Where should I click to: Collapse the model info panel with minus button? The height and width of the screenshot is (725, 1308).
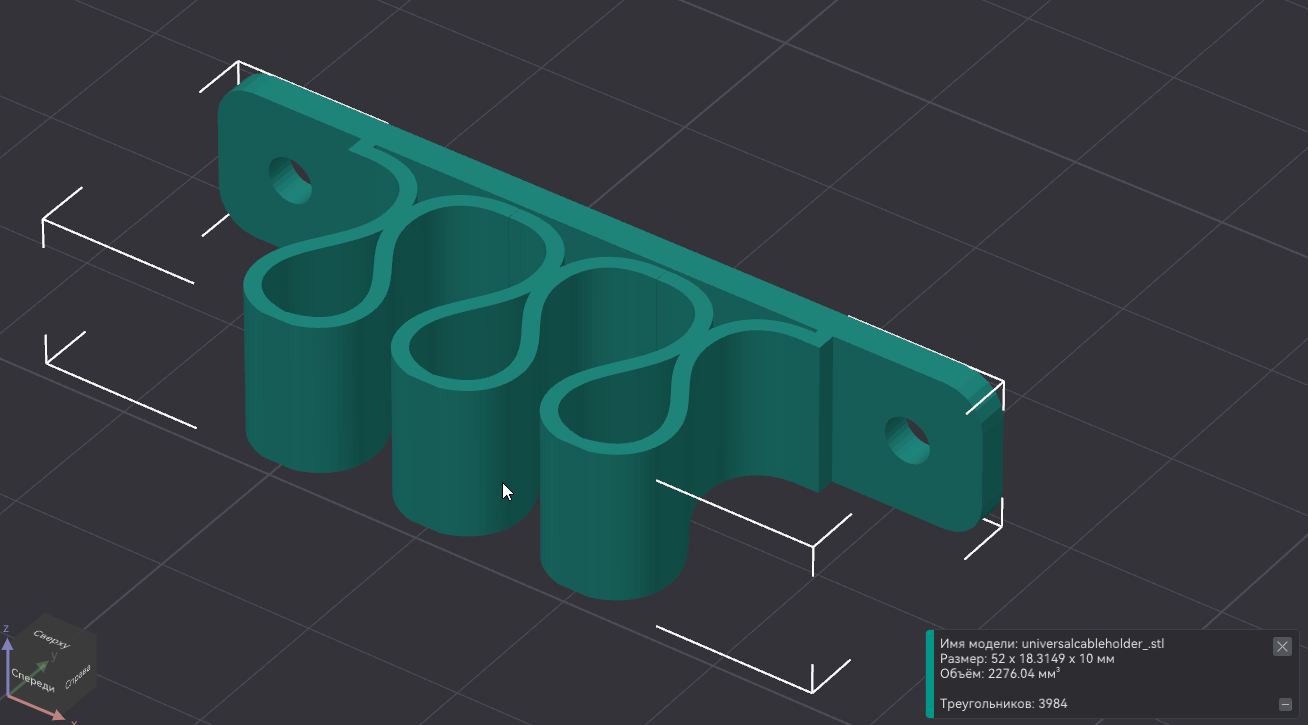tap(1285, 704)
